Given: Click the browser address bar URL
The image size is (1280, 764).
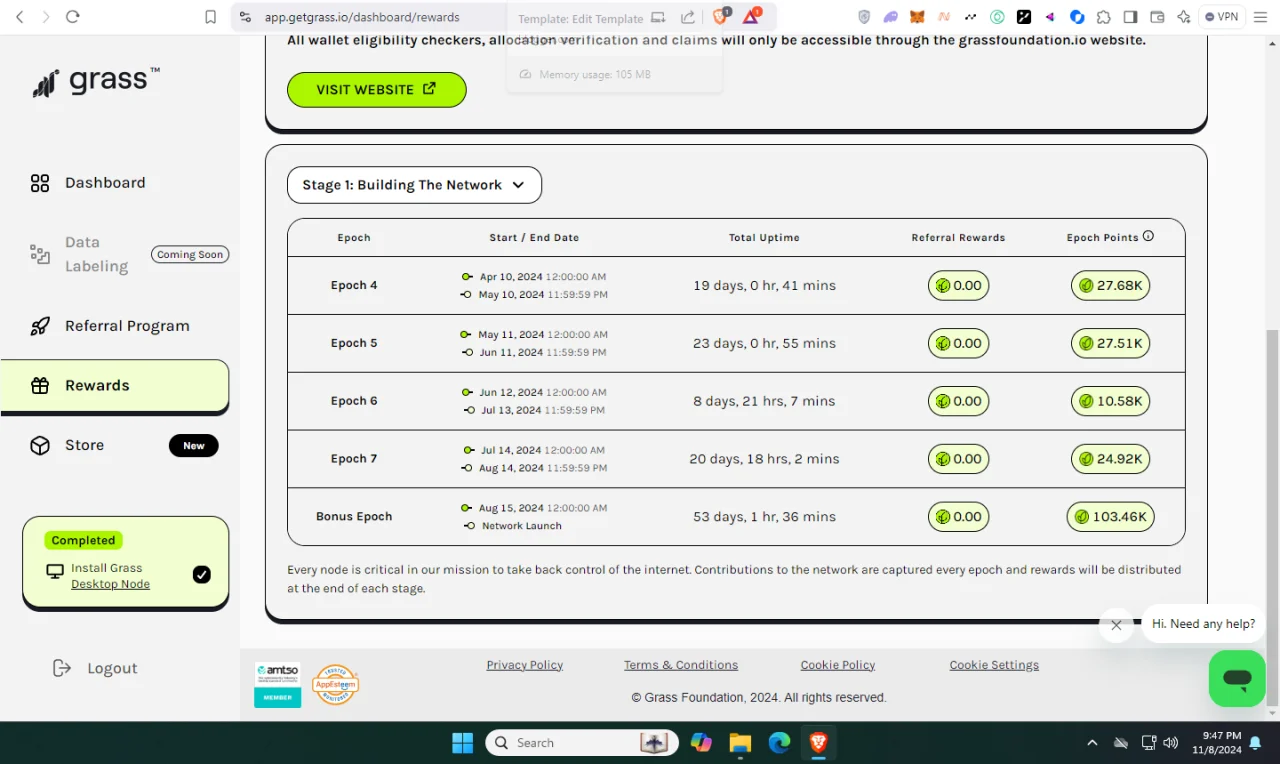Looking at the screenshot, I should (x=362, y=17).
